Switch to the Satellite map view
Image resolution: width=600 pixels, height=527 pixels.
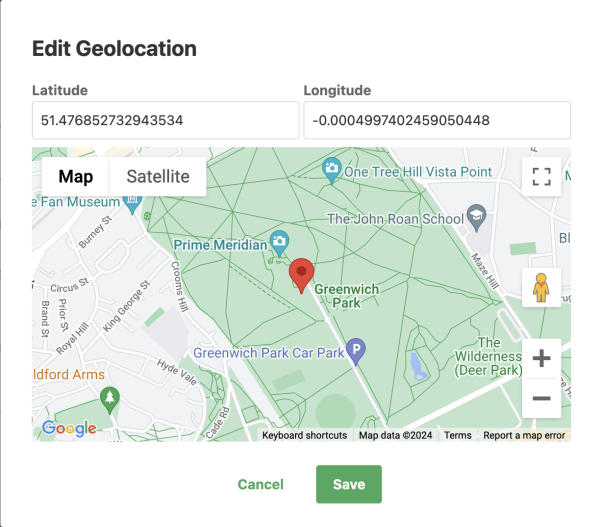tap(157, 177)
